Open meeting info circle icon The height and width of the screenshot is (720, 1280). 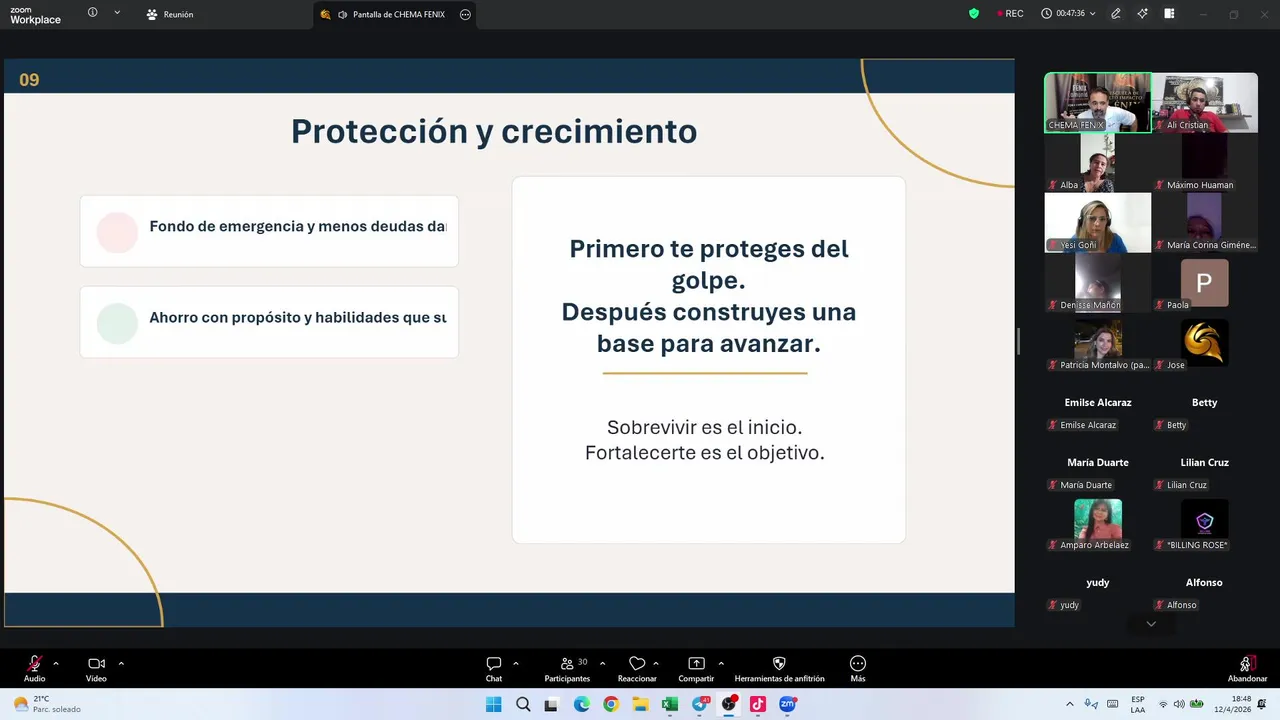point(93,13)
